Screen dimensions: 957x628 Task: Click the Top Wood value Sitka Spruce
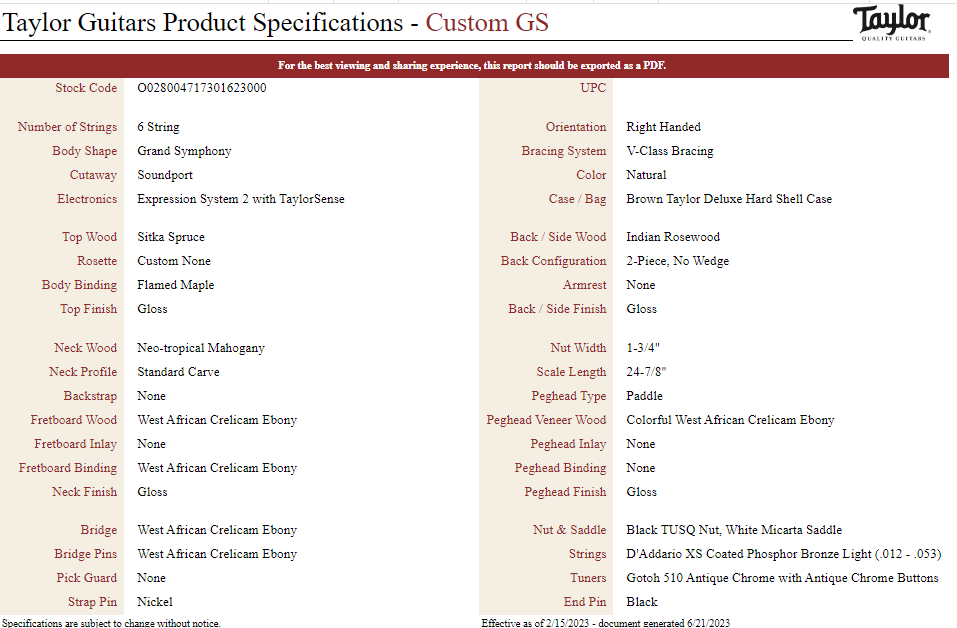tap(171, 237)
